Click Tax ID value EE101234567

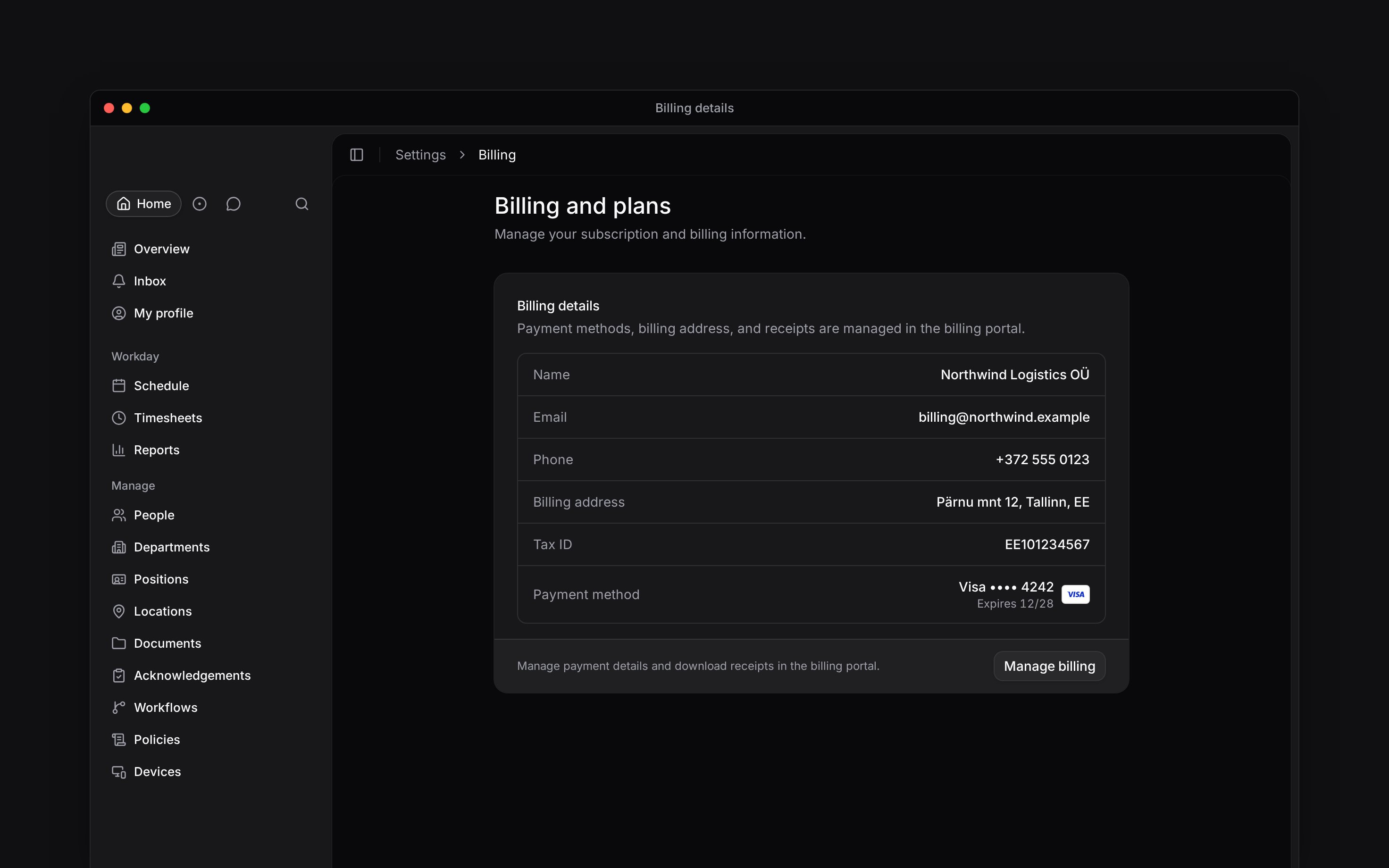(x=1047, y=545)
